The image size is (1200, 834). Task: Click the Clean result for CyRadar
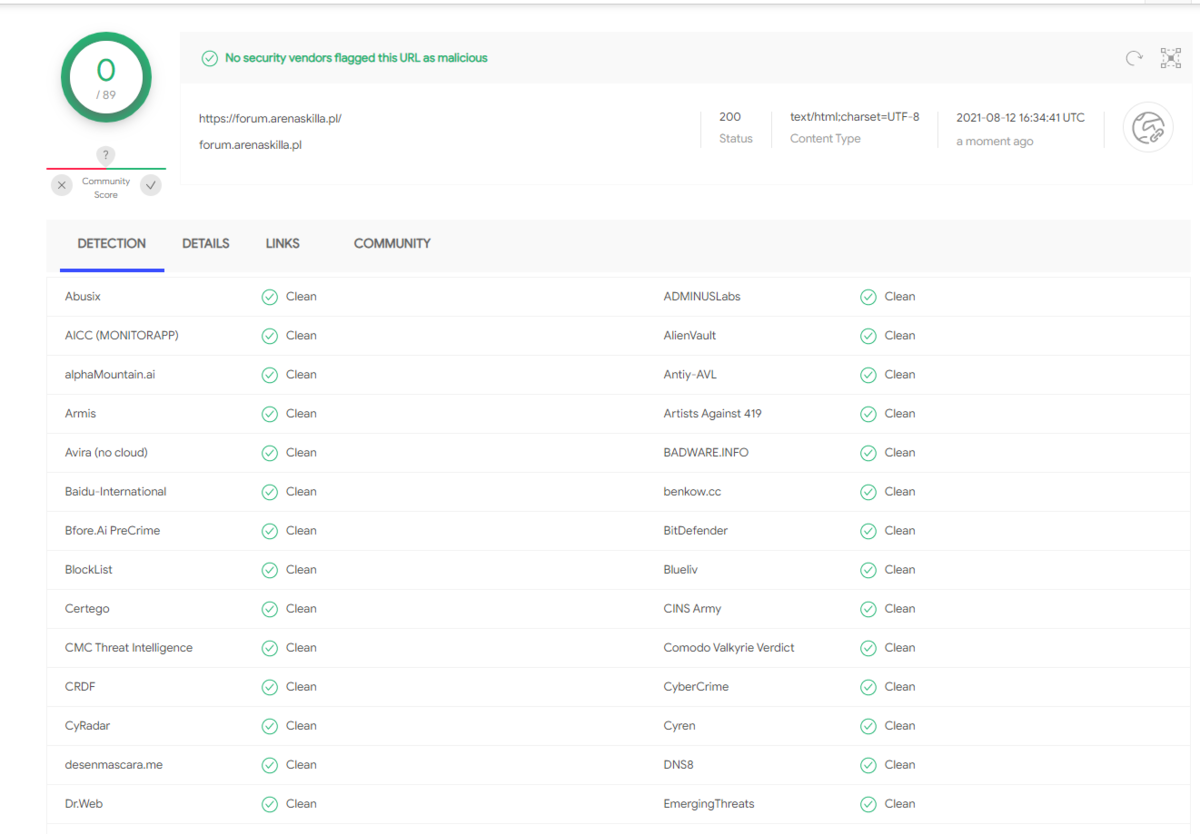(301, 726)
